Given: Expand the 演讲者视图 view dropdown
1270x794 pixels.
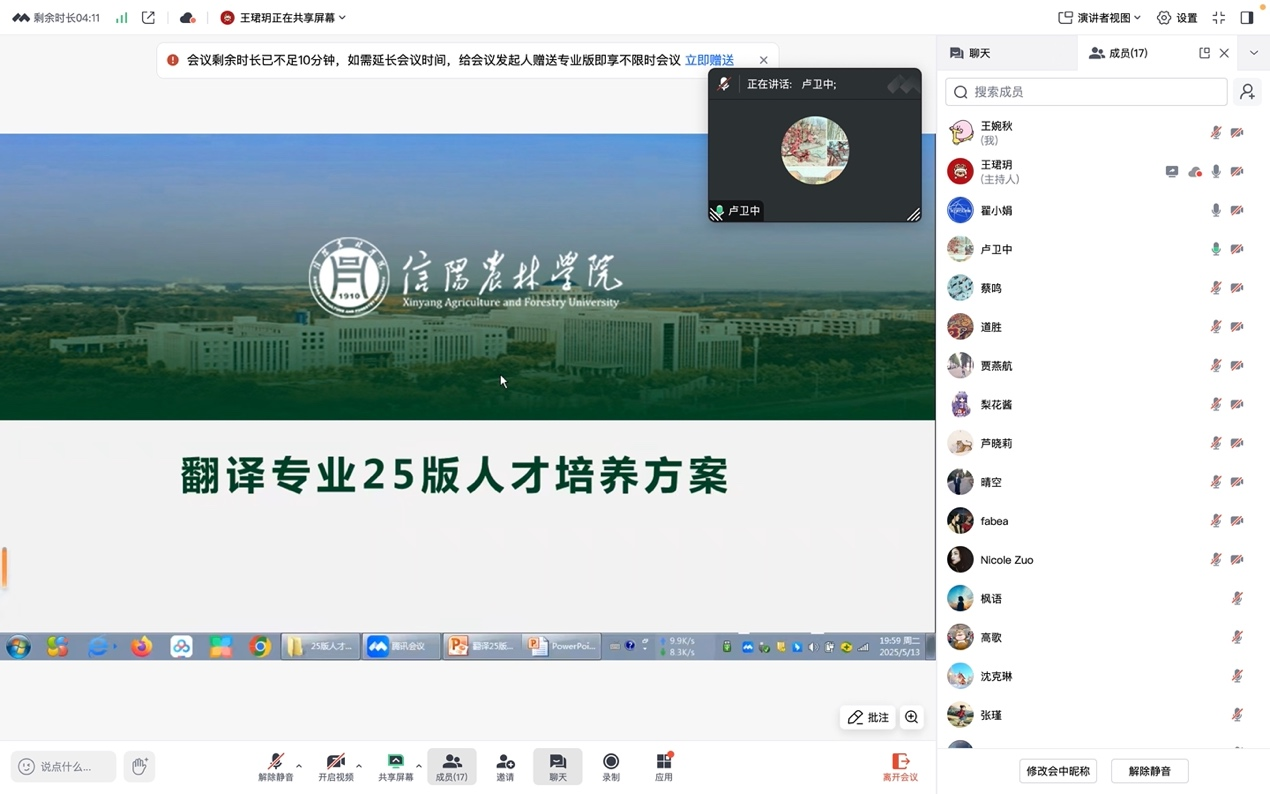Looking at the screenshot, I should [x=1099, y=18].
